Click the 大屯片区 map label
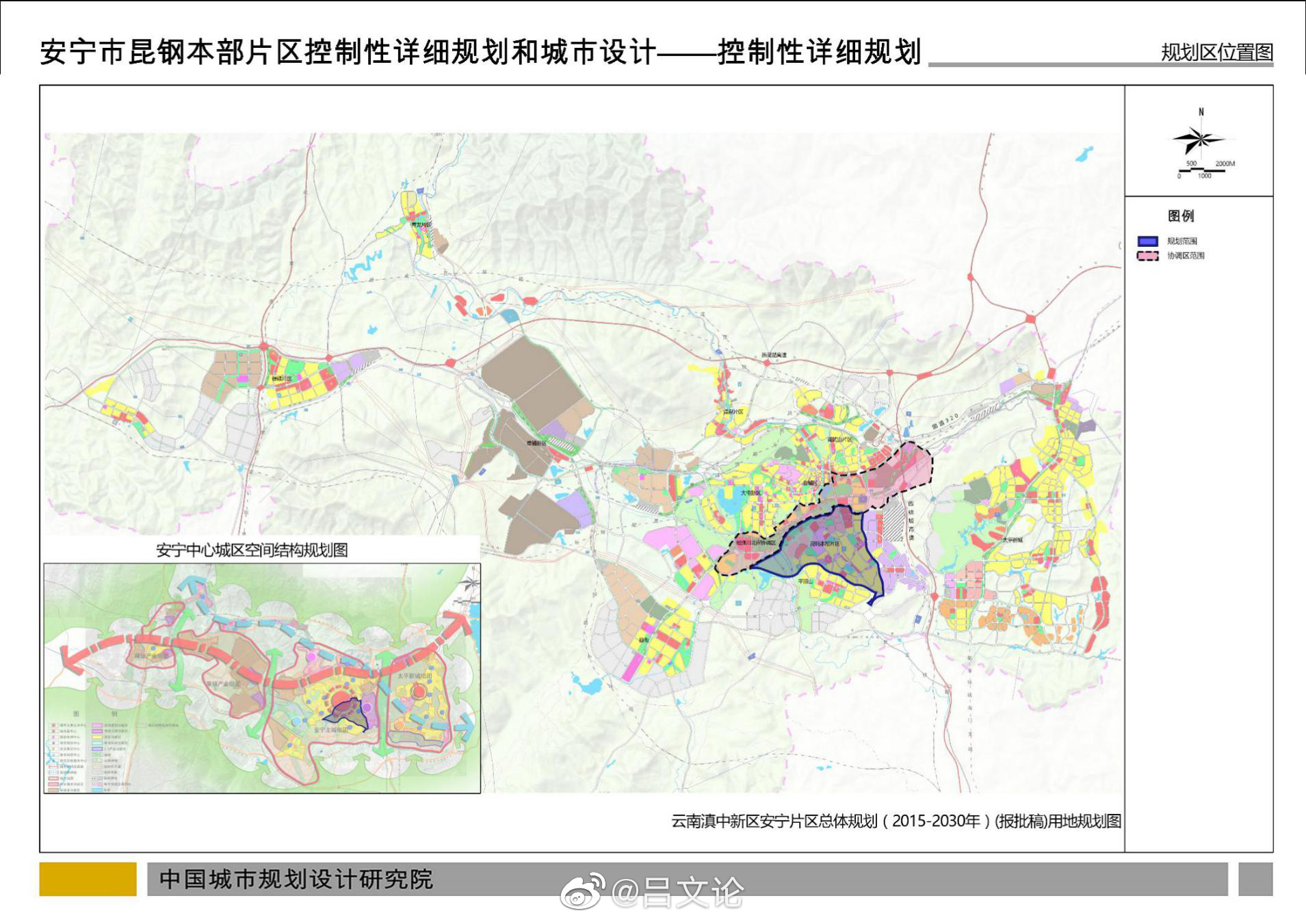The width and height of the screenshot is (1306, 924). tap(750, 492)
